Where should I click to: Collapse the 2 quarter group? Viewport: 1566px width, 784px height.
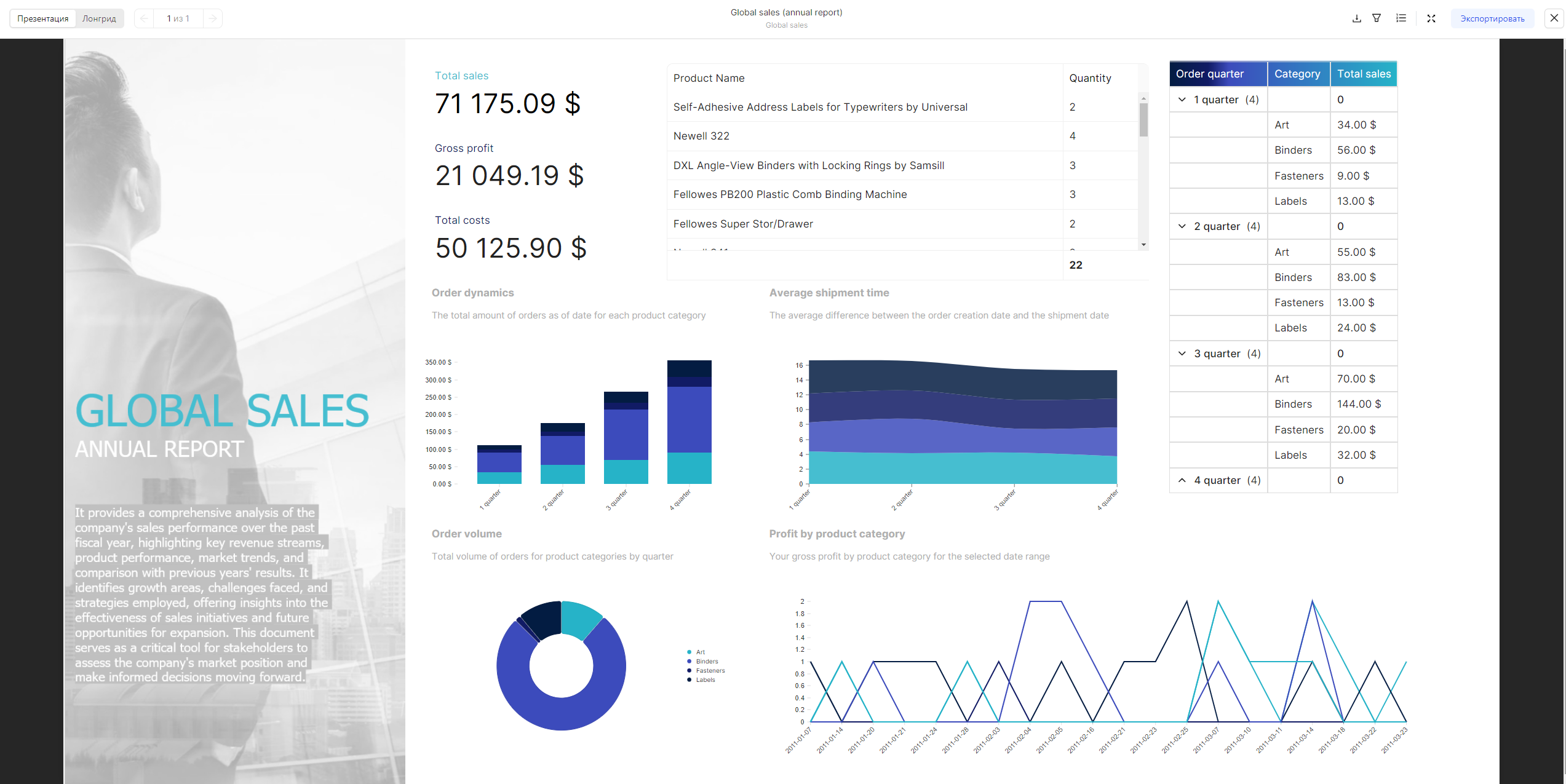click(1182, 226)
